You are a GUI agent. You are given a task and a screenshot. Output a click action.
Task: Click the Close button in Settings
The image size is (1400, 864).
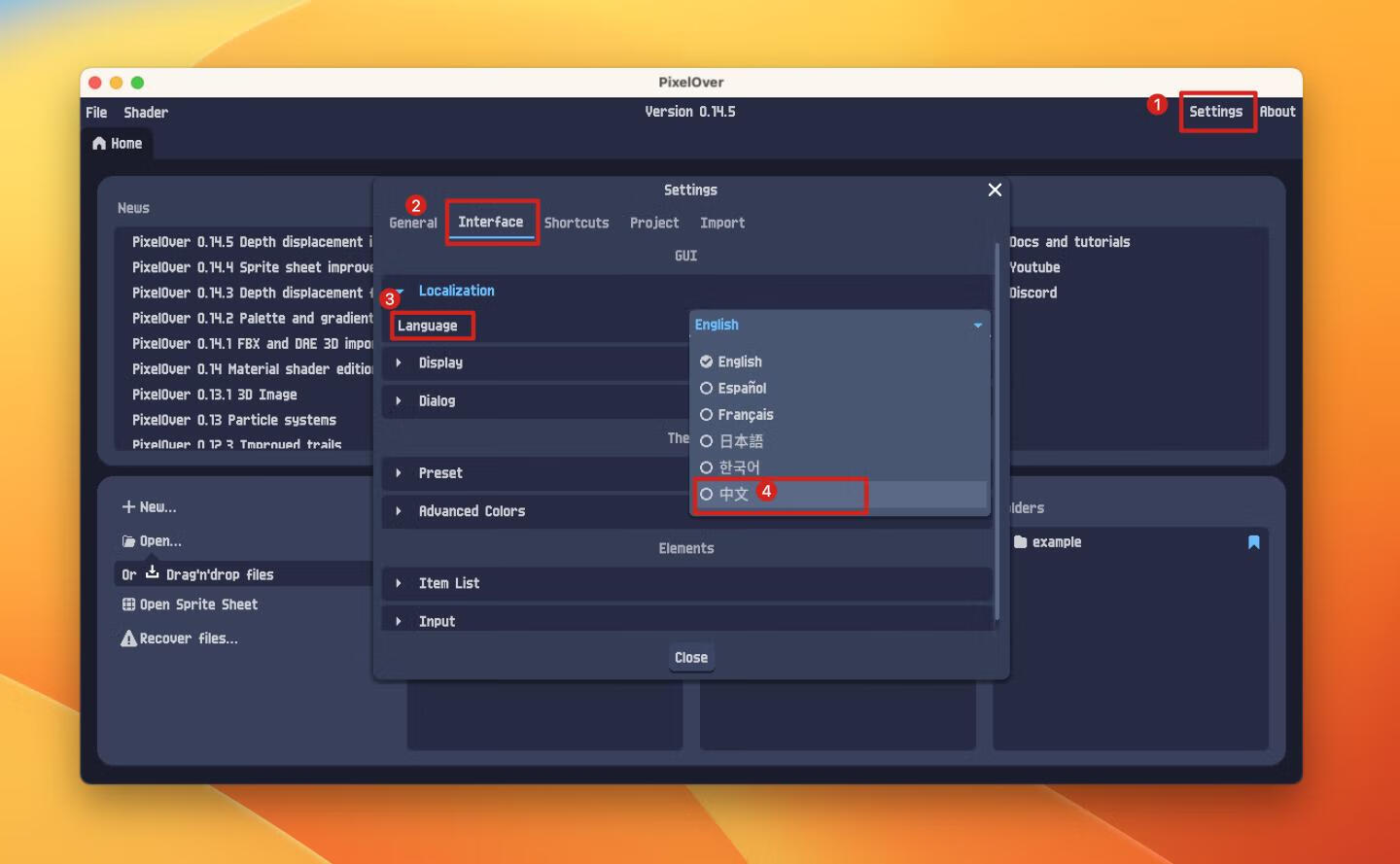(691, 658)
